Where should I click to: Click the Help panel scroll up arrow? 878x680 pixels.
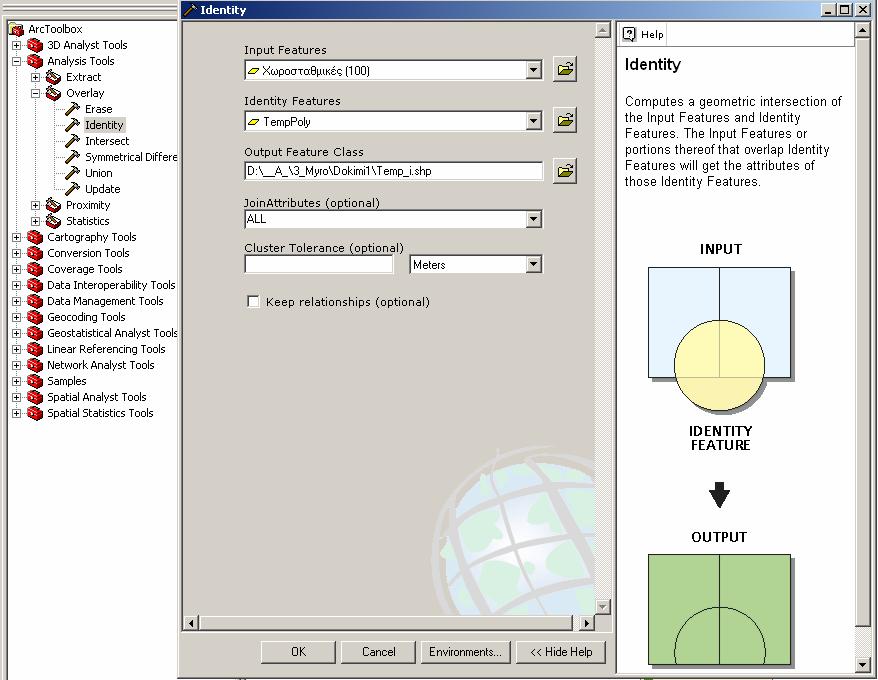pos(862,30)
